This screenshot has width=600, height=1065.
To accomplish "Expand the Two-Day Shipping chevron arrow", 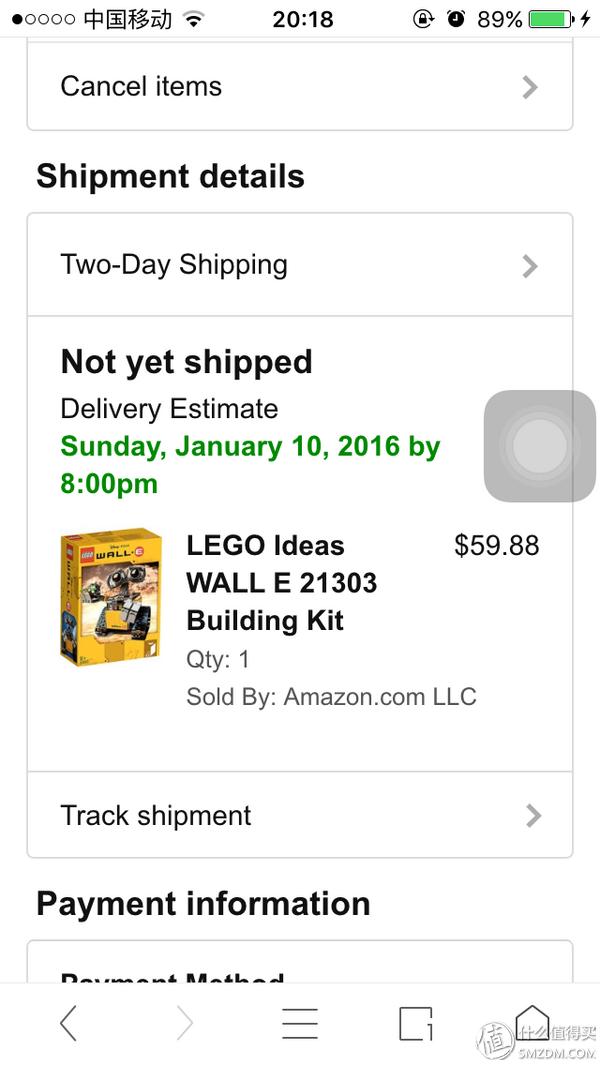I will pyautogui.click(x=531, y=266).
